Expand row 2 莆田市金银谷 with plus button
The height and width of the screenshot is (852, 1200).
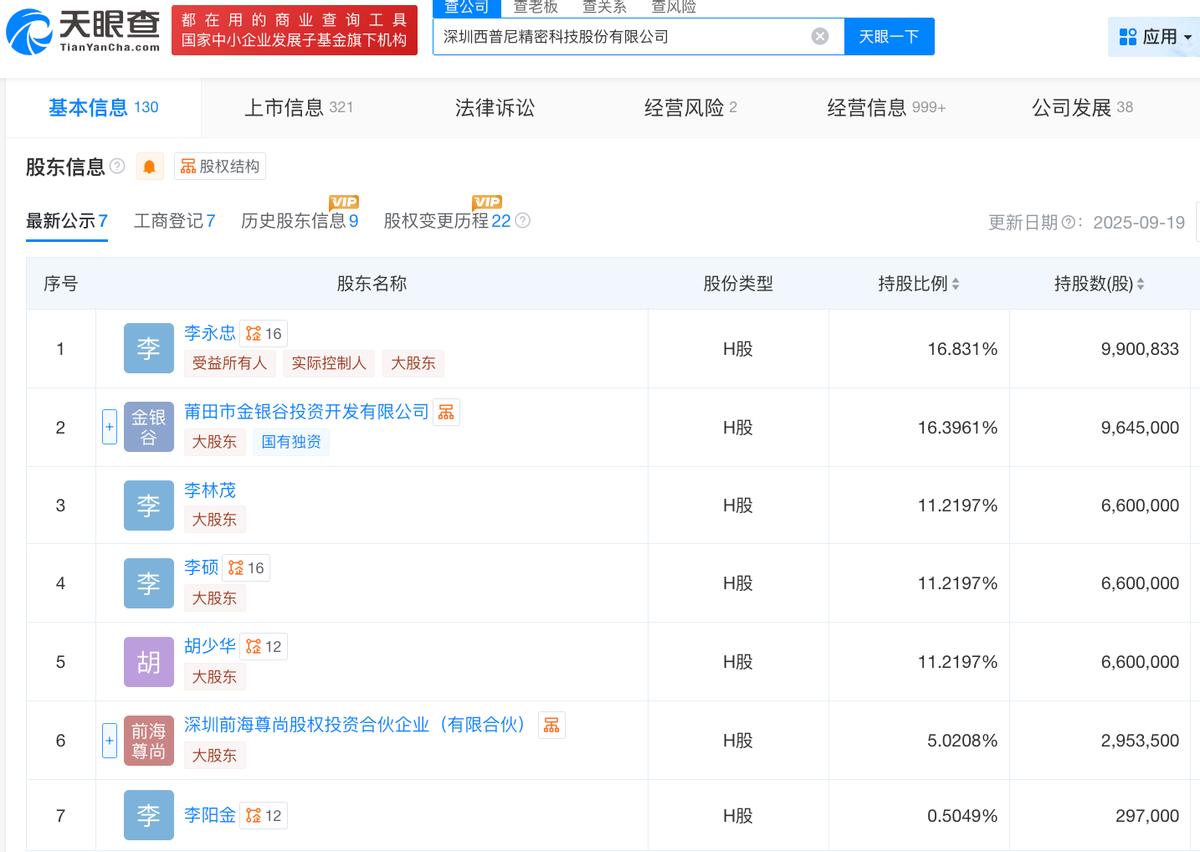[110, 428]
